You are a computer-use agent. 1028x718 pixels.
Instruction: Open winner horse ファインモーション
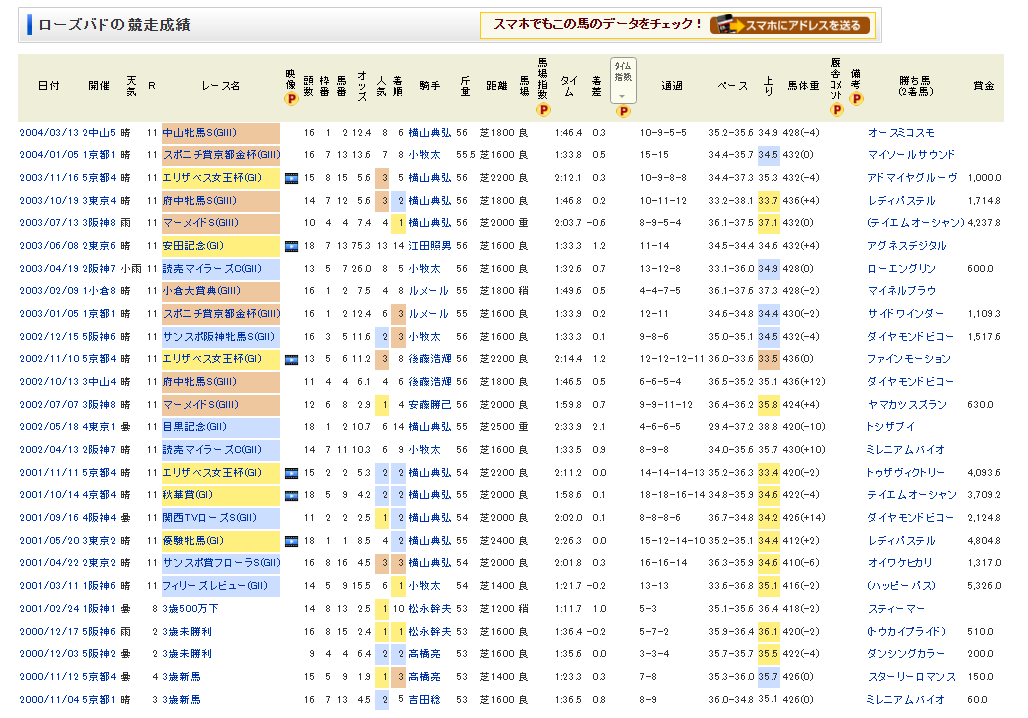pos(909,359)
